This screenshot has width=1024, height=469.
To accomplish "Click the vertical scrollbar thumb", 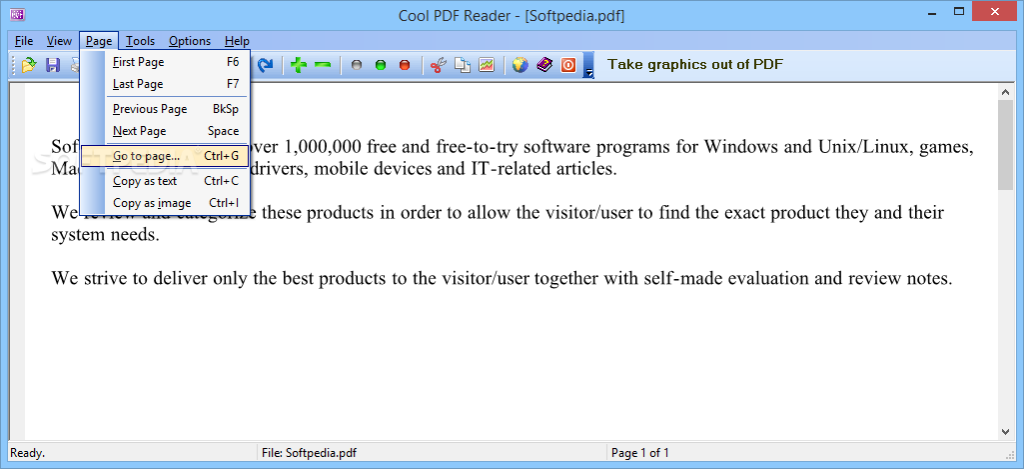I will (x=1006, y=146).
